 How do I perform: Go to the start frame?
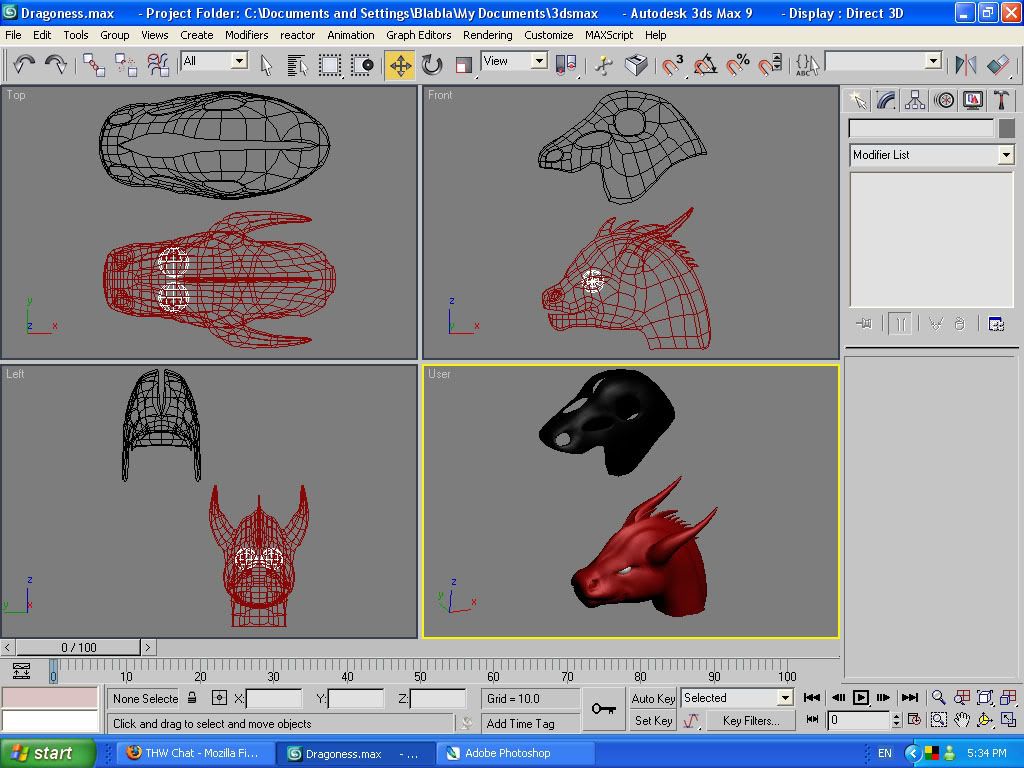coord(812,697)
